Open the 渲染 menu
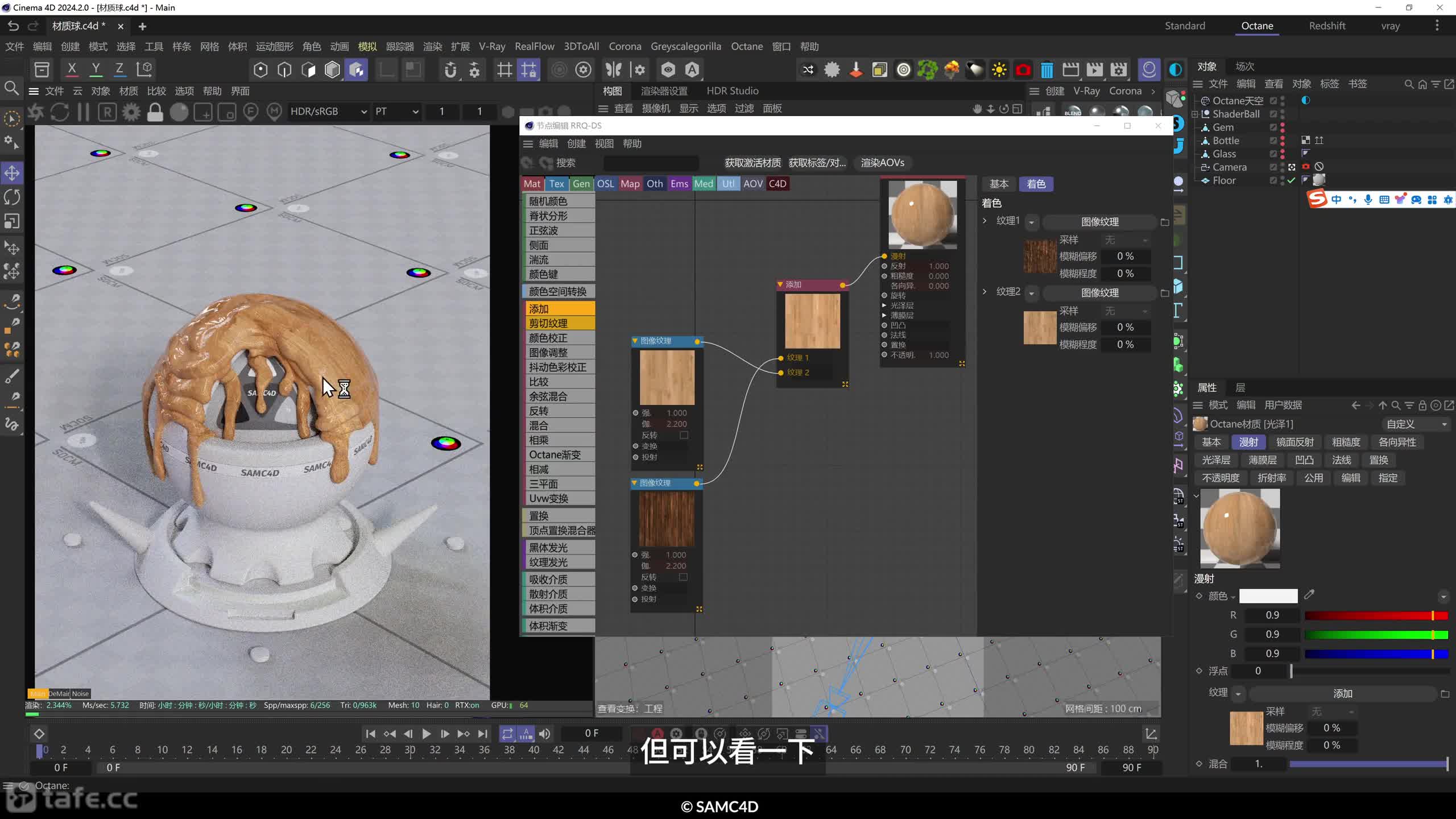This screenshot has height=819, width=1456. pyautogui.click(x=432, y=47)
